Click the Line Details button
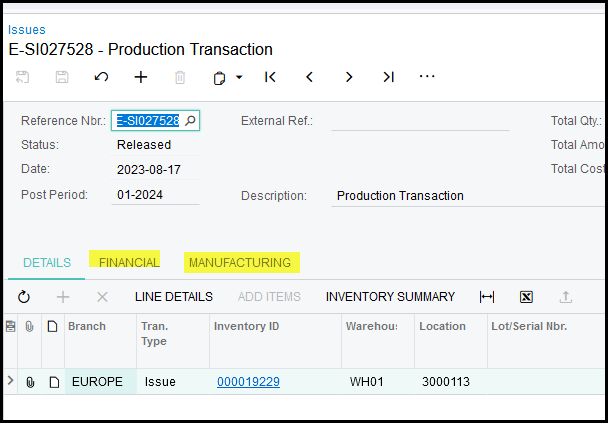Screen dimensions: 608x423 click(174, 297)
